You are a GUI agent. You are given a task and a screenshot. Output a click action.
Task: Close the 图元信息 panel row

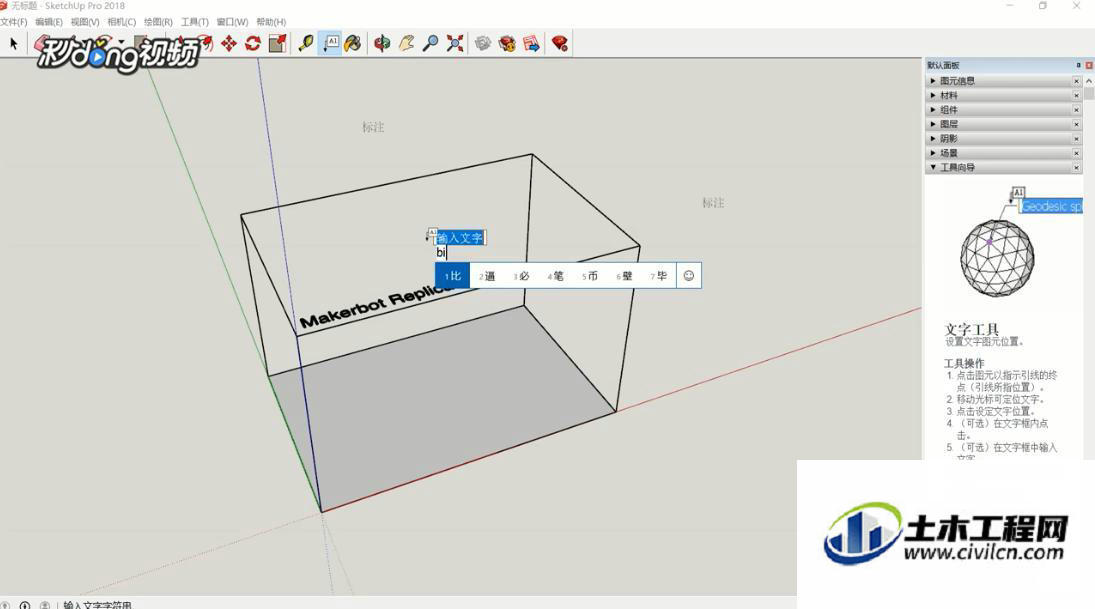[x=1077, y=81]
